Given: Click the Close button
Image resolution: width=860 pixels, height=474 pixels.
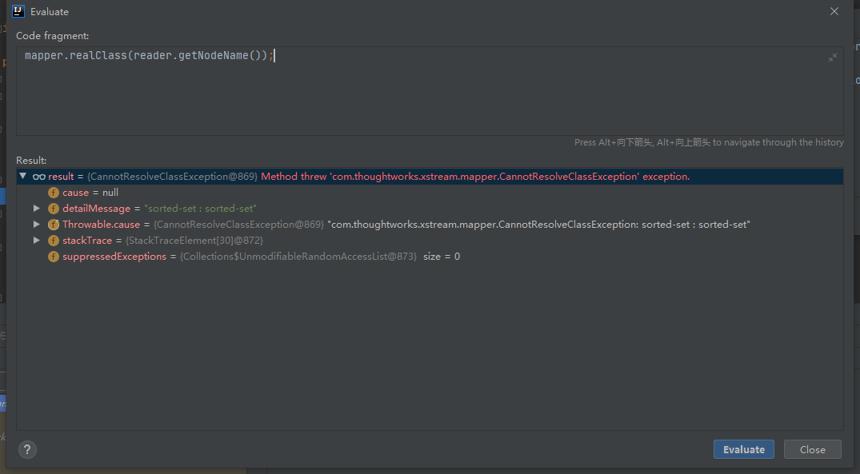Looking at the screenshot, I should pyautogui.click(x=812, y=449).
